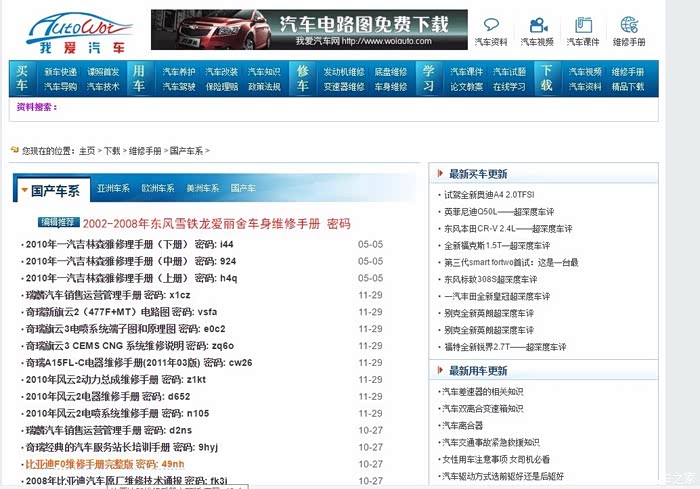Click the 汽车资料 chat bubble icon
700x489 pixels.
pos(490,26)
